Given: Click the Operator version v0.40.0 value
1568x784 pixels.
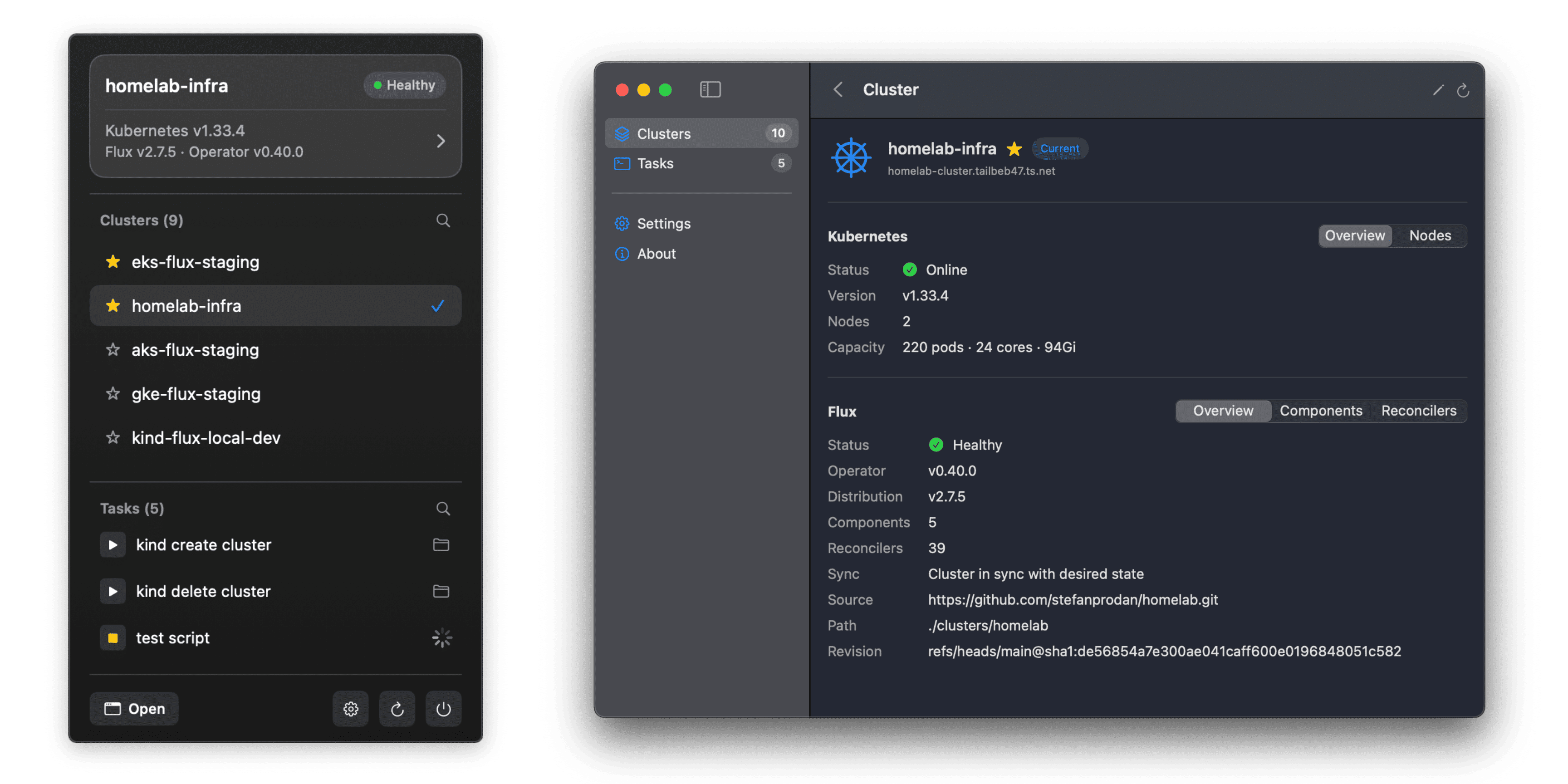Looking at the screenshot, I should click(952, 470).
